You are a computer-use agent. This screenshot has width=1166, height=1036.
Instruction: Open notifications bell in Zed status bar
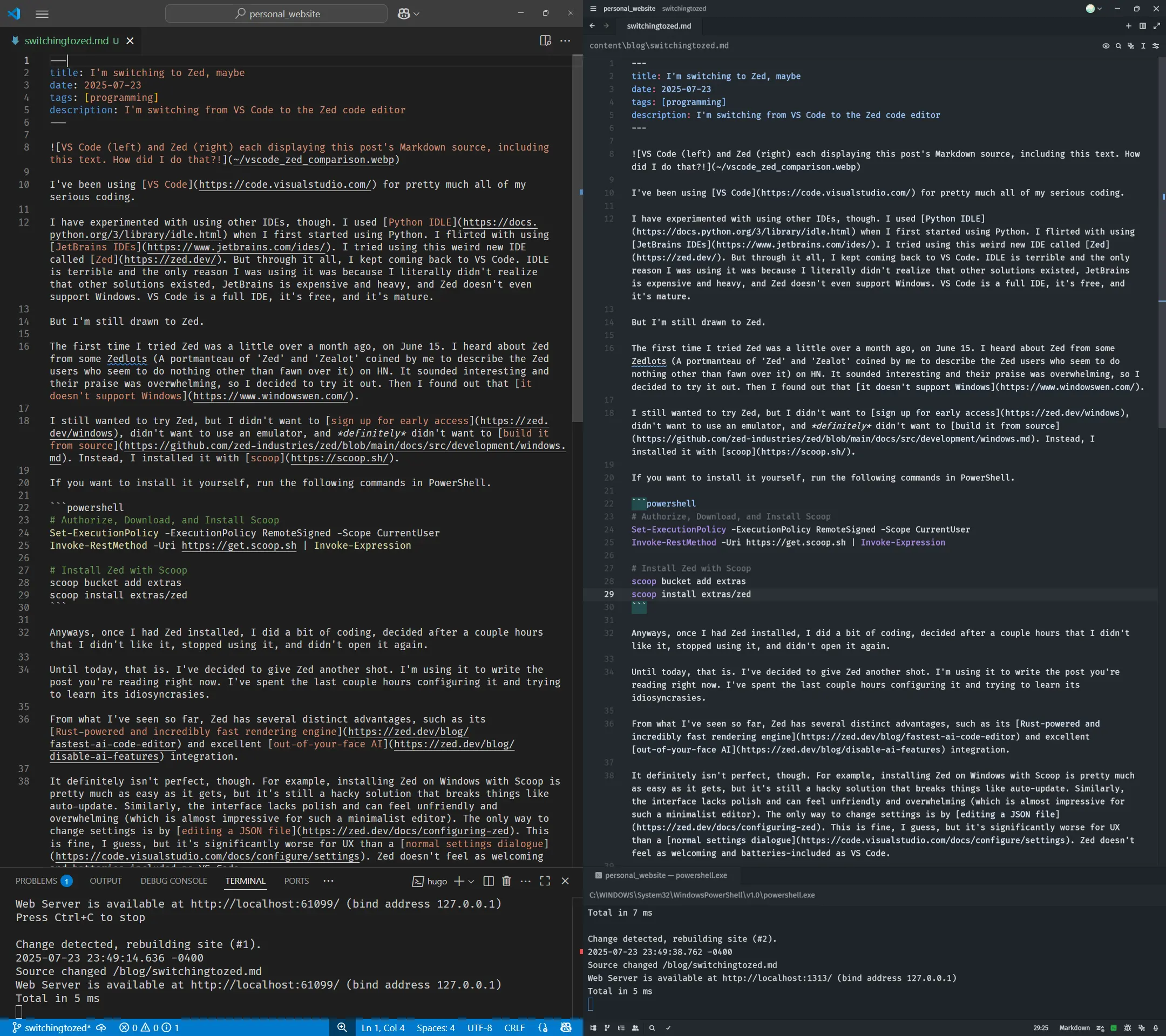[x=1156, y=1028]
